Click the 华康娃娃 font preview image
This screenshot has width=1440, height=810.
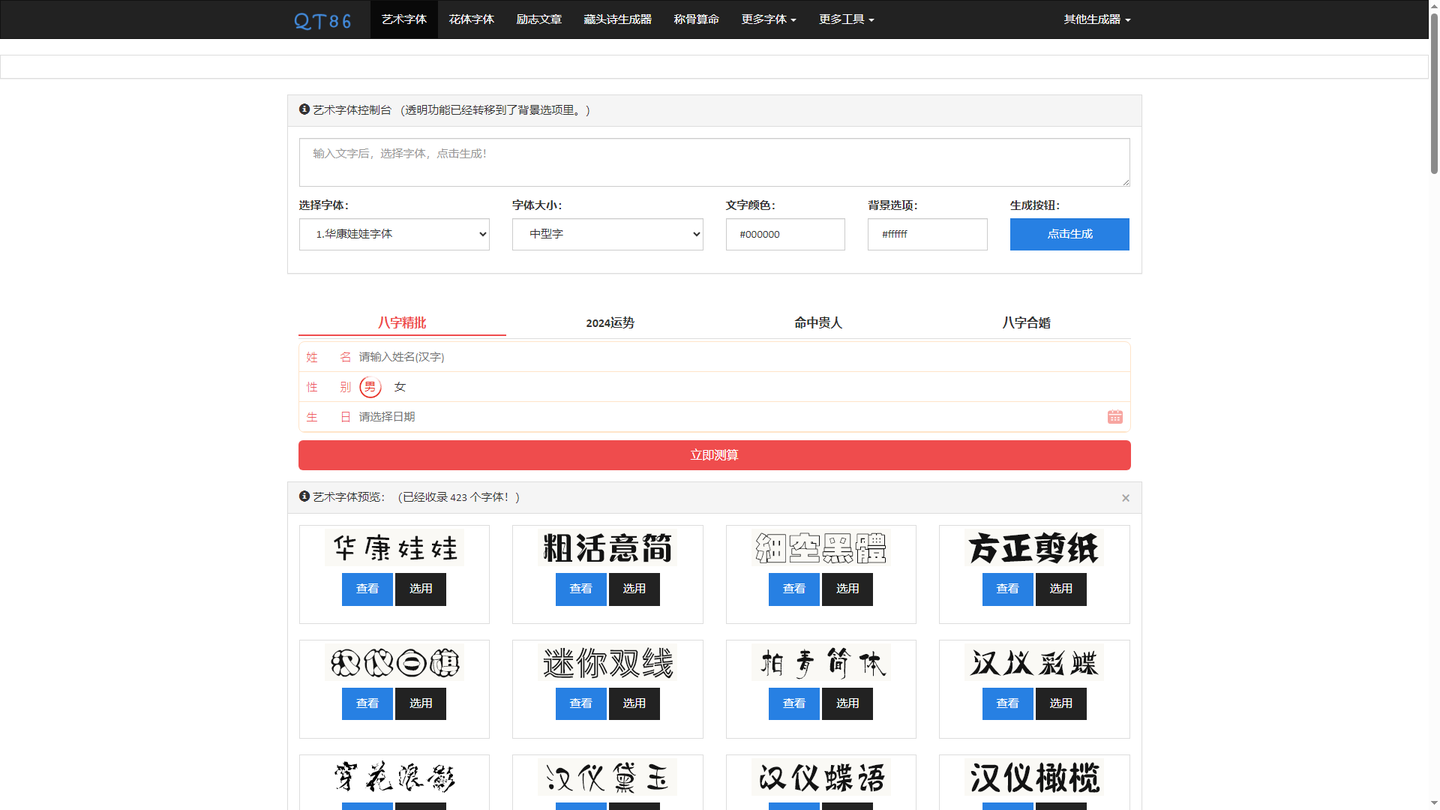click(x=394, y=548)
